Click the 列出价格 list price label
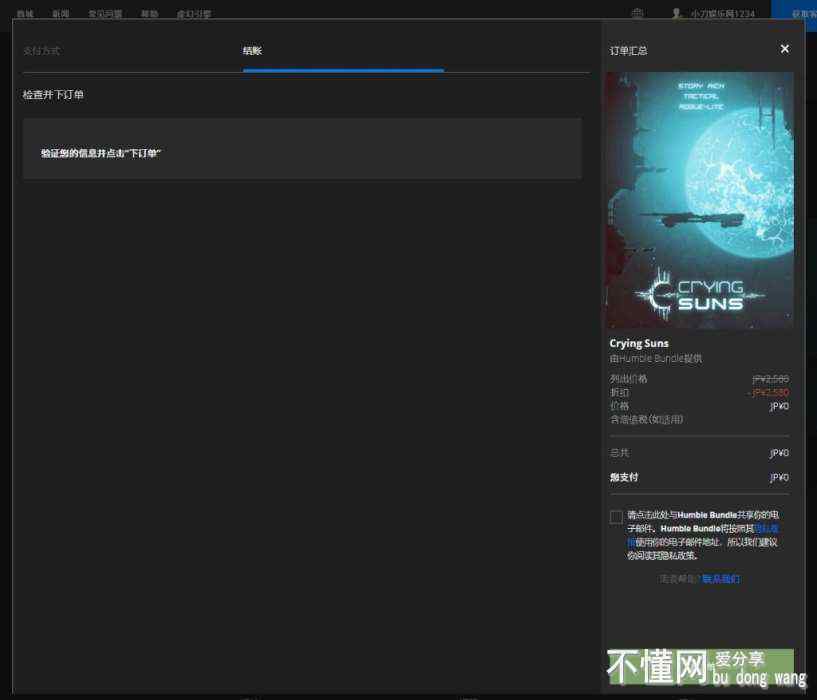The image size is (817, 700). [x=628, y=379]
